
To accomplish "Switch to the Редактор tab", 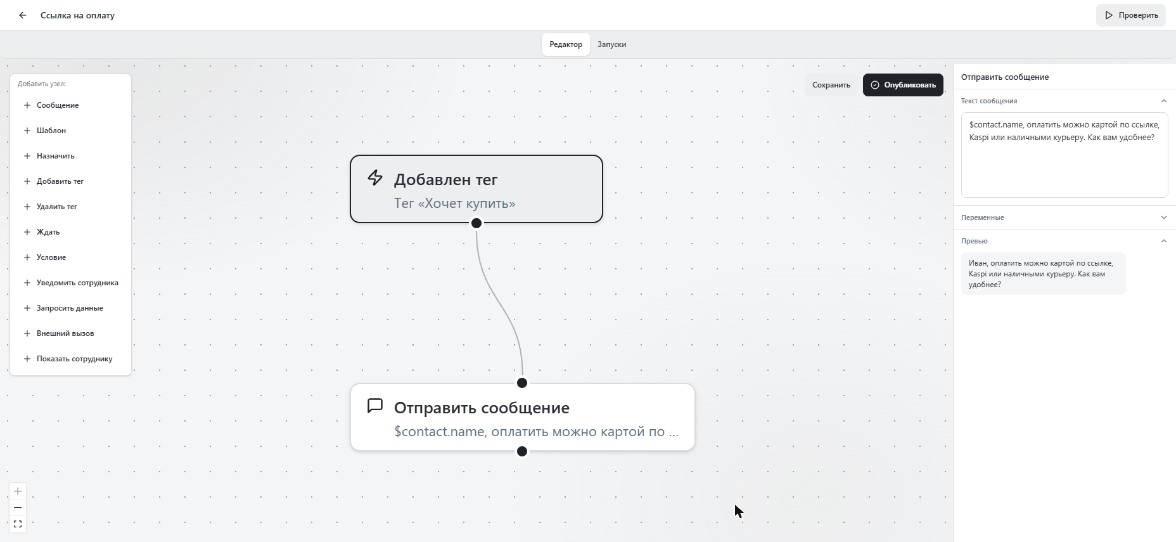I will coord(566,44).
